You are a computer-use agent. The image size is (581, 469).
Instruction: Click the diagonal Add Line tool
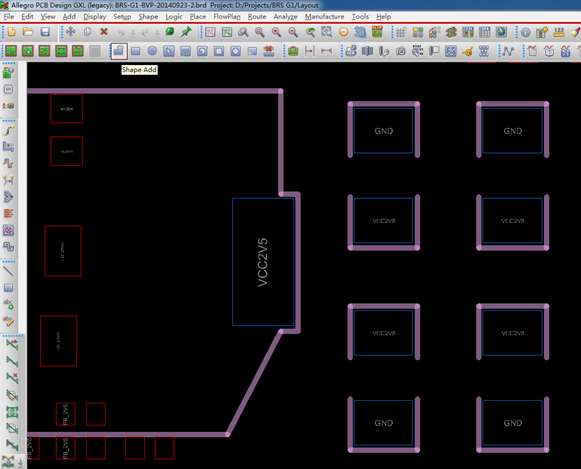[x=9, y=271]
